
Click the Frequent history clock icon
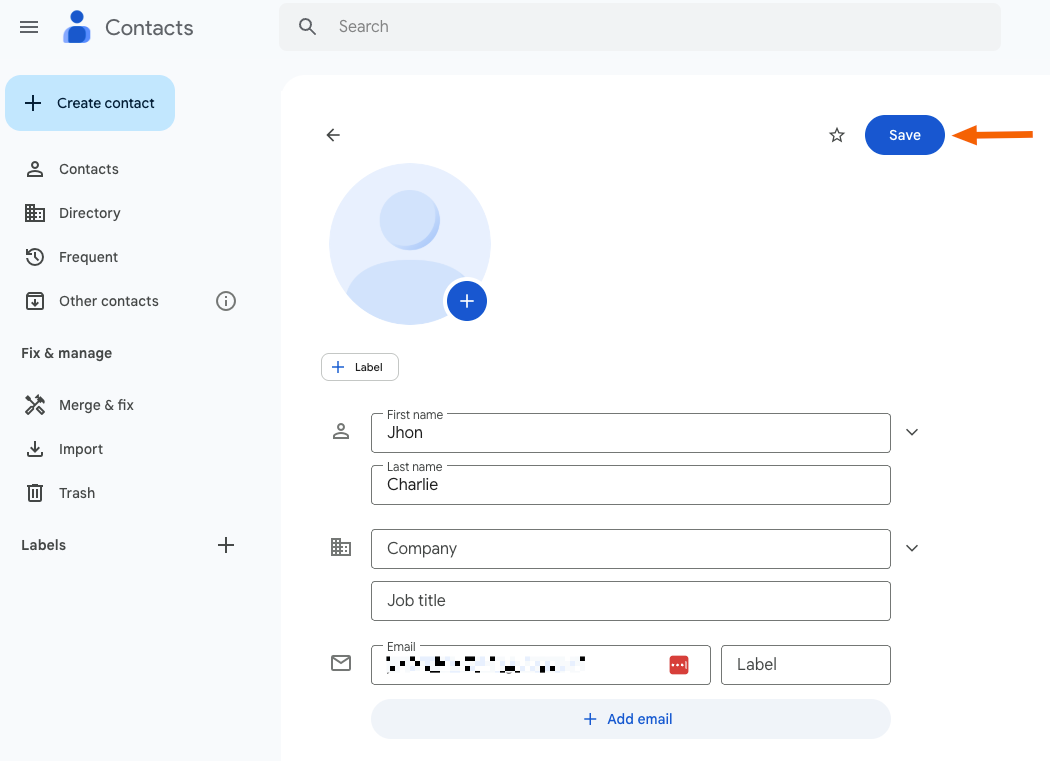click(35, 257)
